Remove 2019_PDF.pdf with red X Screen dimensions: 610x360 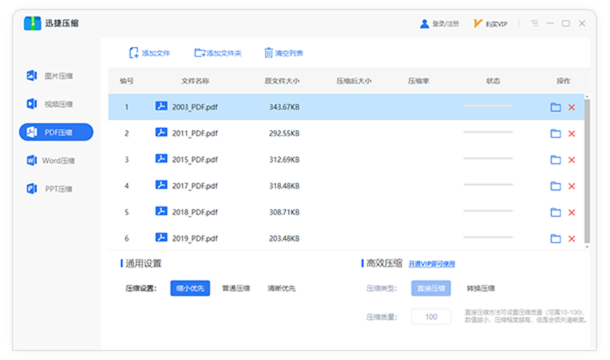point(571,239)
